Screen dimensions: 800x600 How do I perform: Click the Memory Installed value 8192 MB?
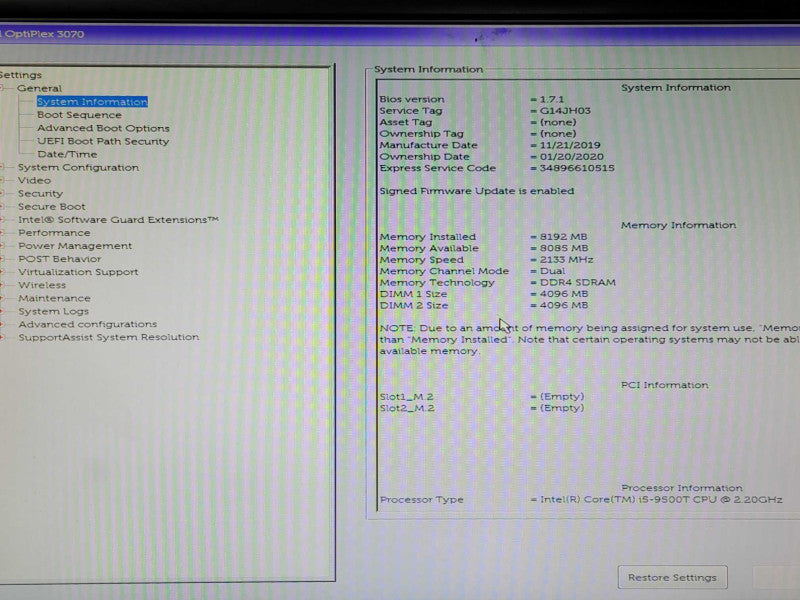tap(564, 237)
